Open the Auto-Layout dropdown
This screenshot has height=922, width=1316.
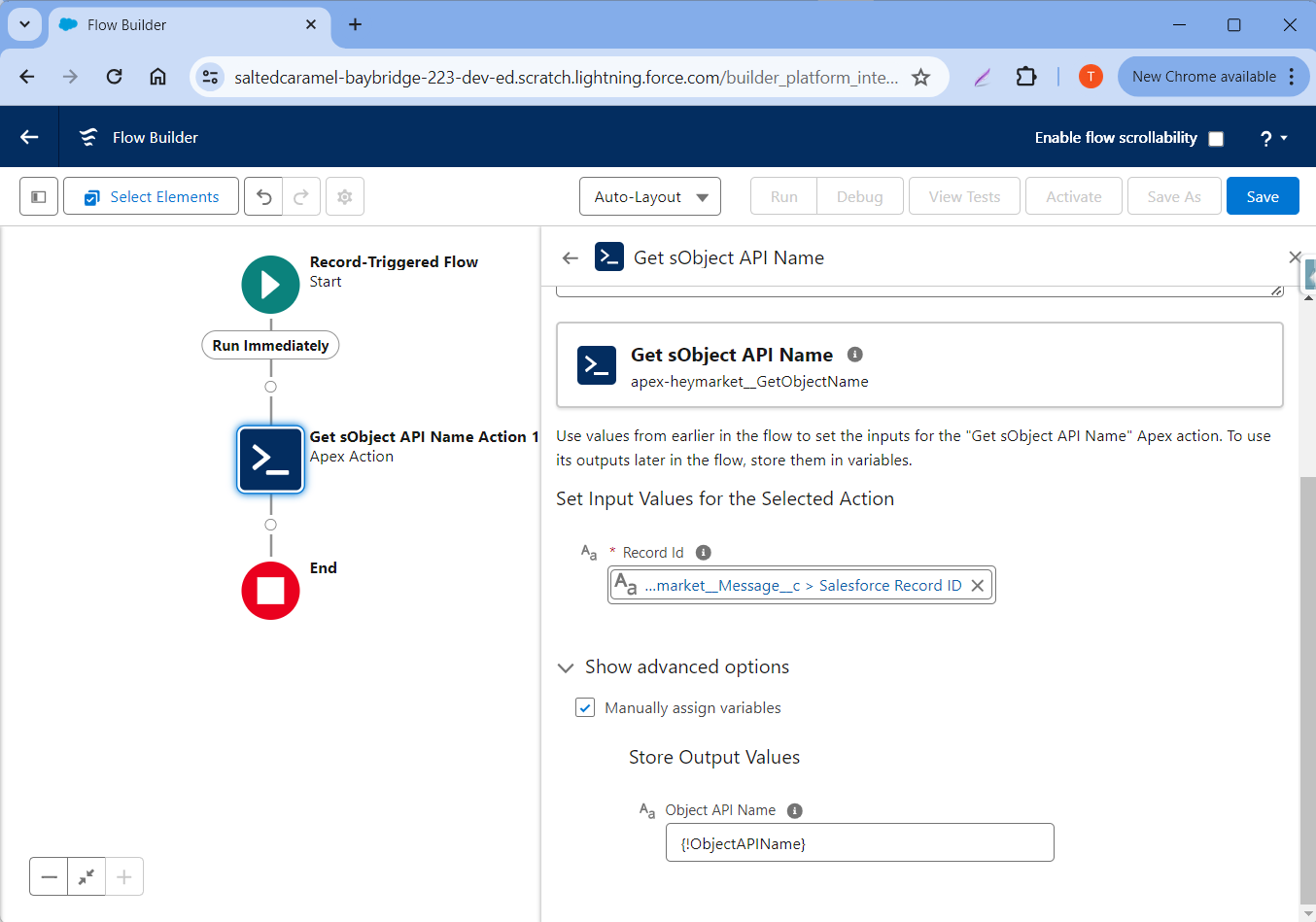coord(650,196)
